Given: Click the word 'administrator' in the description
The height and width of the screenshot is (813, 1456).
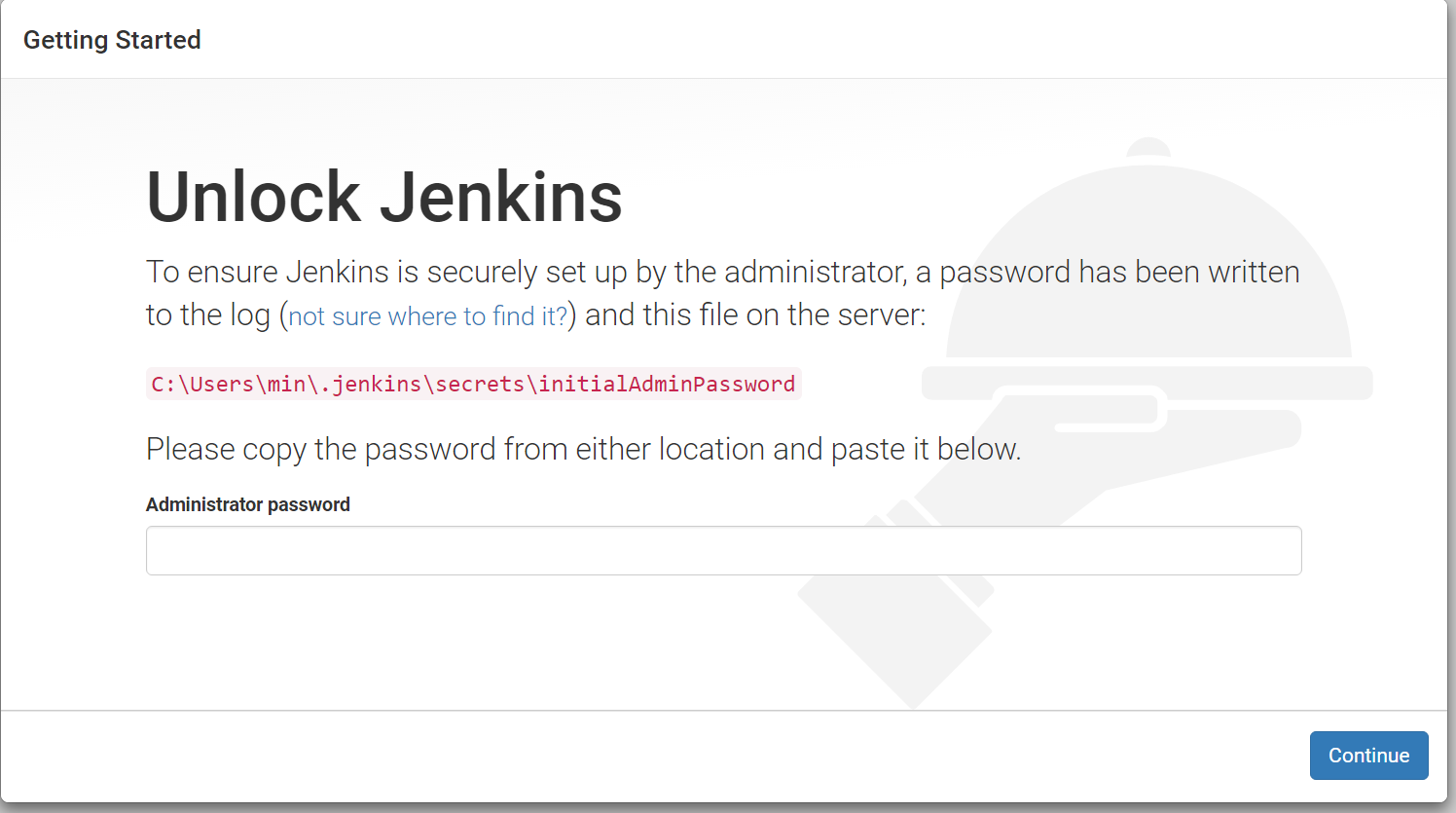Looking at the screenshot, I should coord(815,272).
